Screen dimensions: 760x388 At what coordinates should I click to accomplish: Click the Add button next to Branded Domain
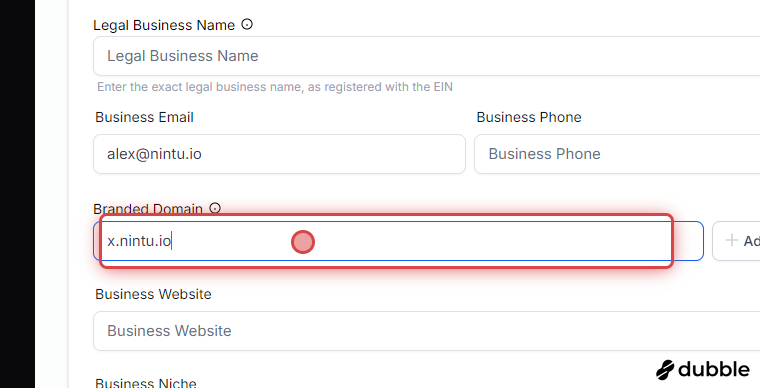736,241
